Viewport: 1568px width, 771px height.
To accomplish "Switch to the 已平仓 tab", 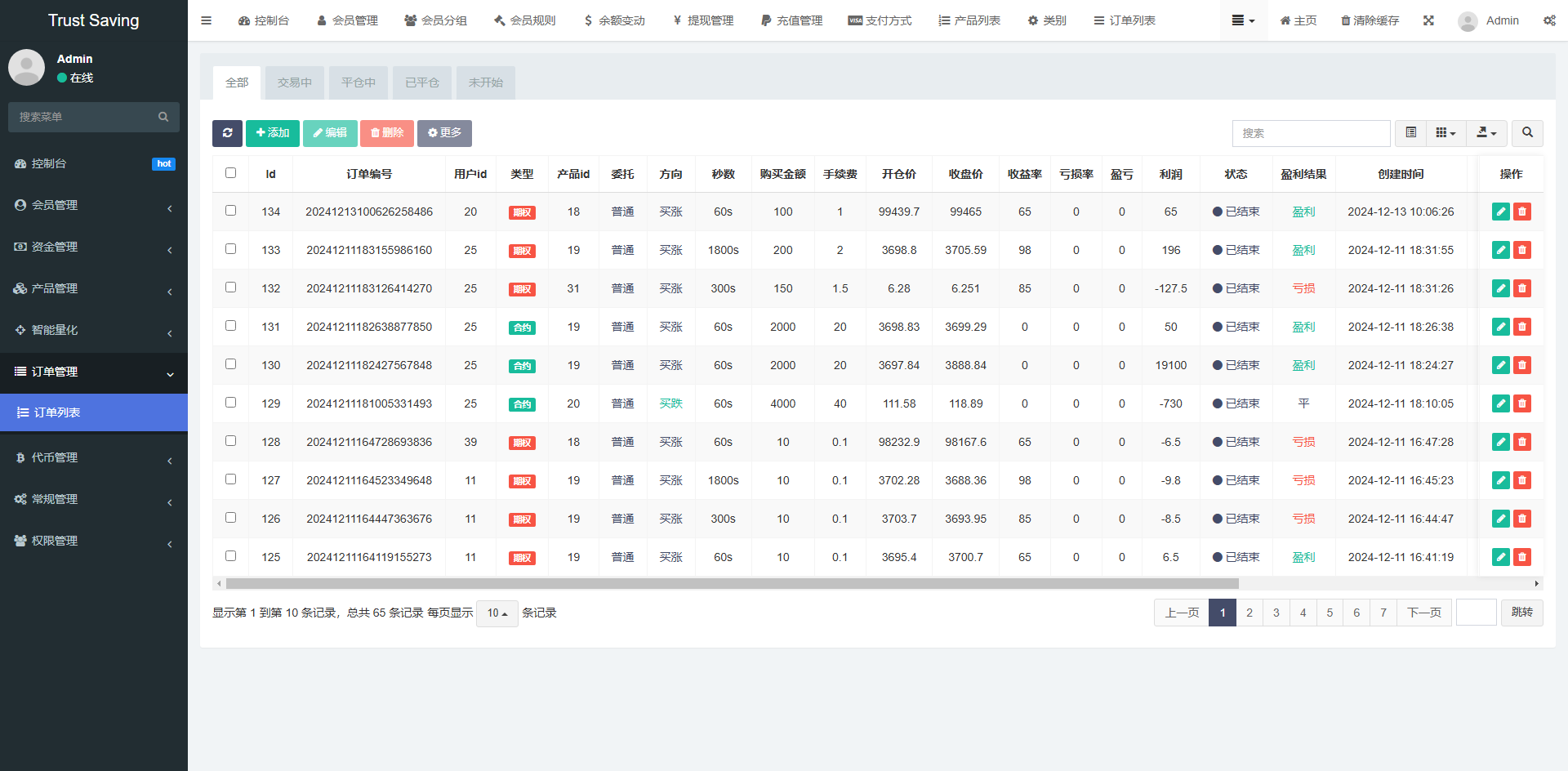I will [x=422, y=82].
